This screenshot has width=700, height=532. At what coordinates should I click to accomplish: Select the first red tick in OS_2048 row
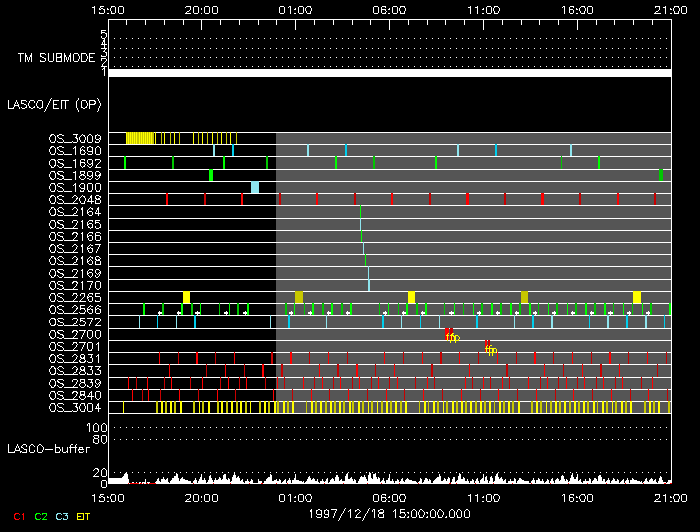click(x=166, y=199)
